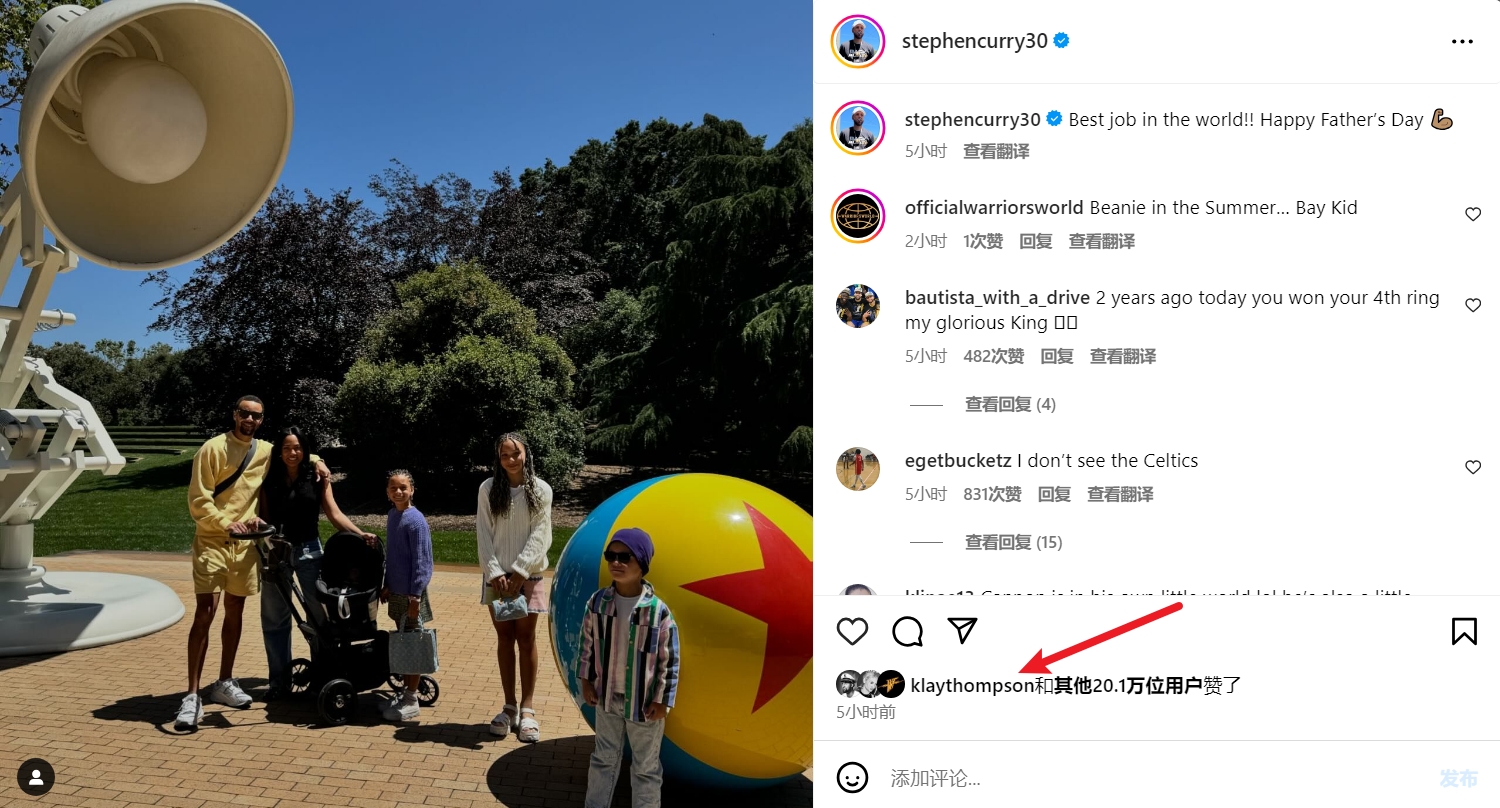
Task: View likes on bautista_with_a_drive comment
Action: [994, 356]
